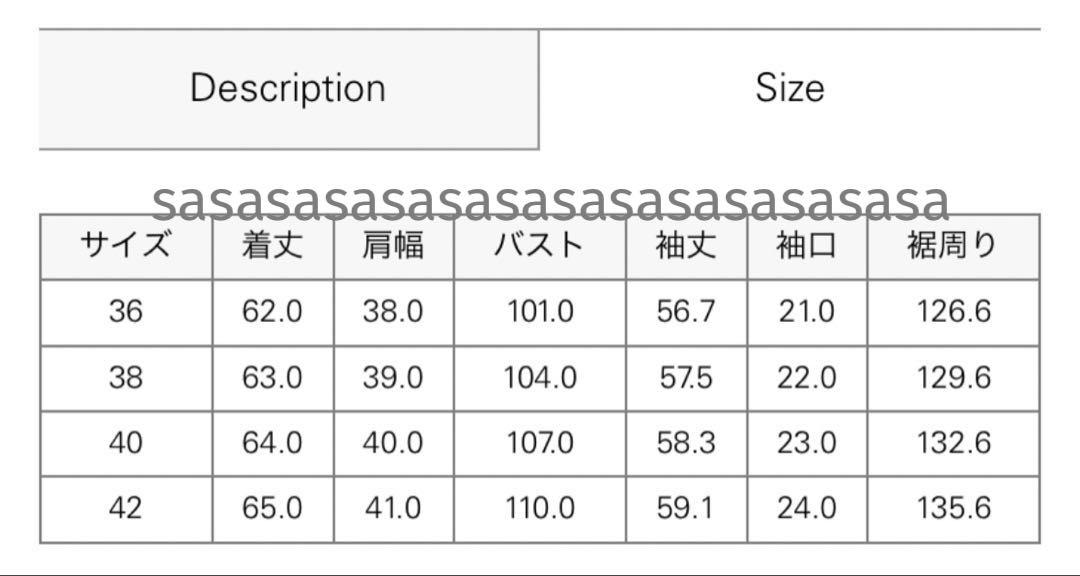Click the 101.0 bust value
Viewport: 1080px width, 576px height.
540,312
